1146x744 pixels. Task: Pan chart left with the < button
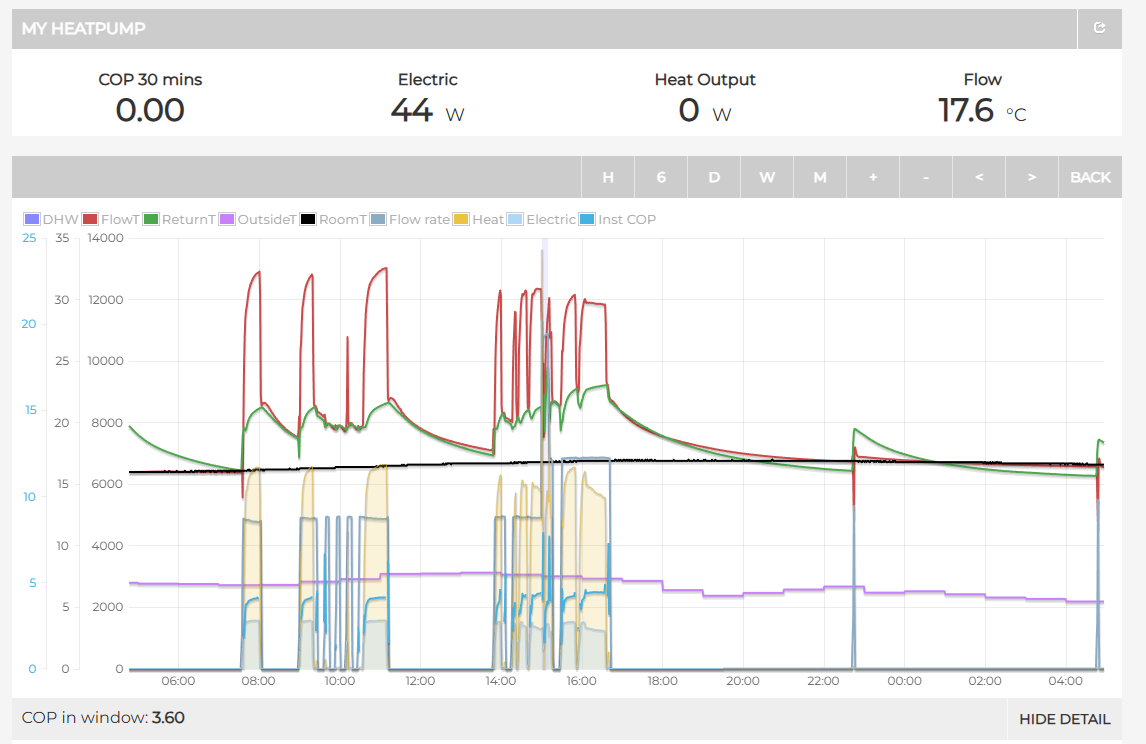pos(979,177)
